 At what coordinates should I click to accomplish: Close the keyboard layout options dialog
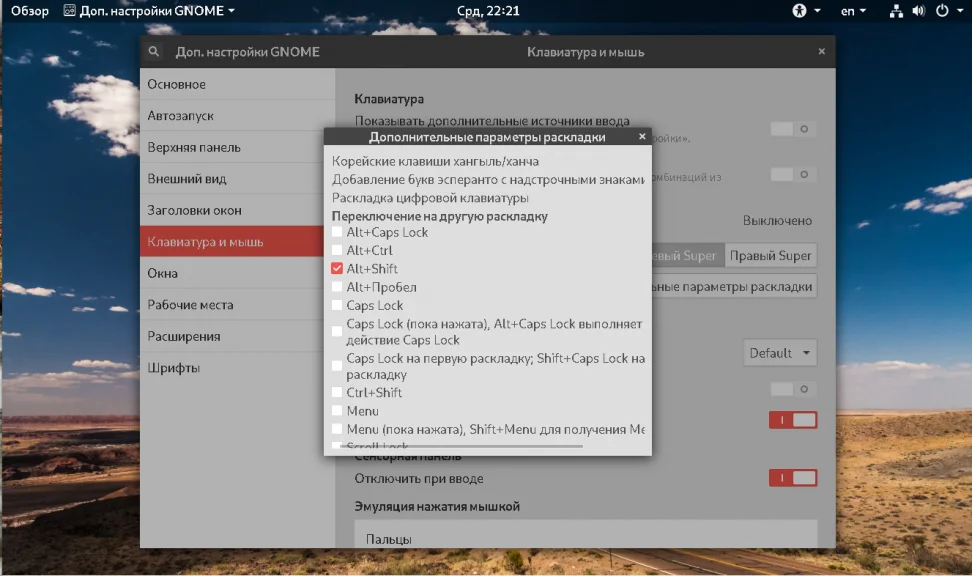click(x=642, y=136)
